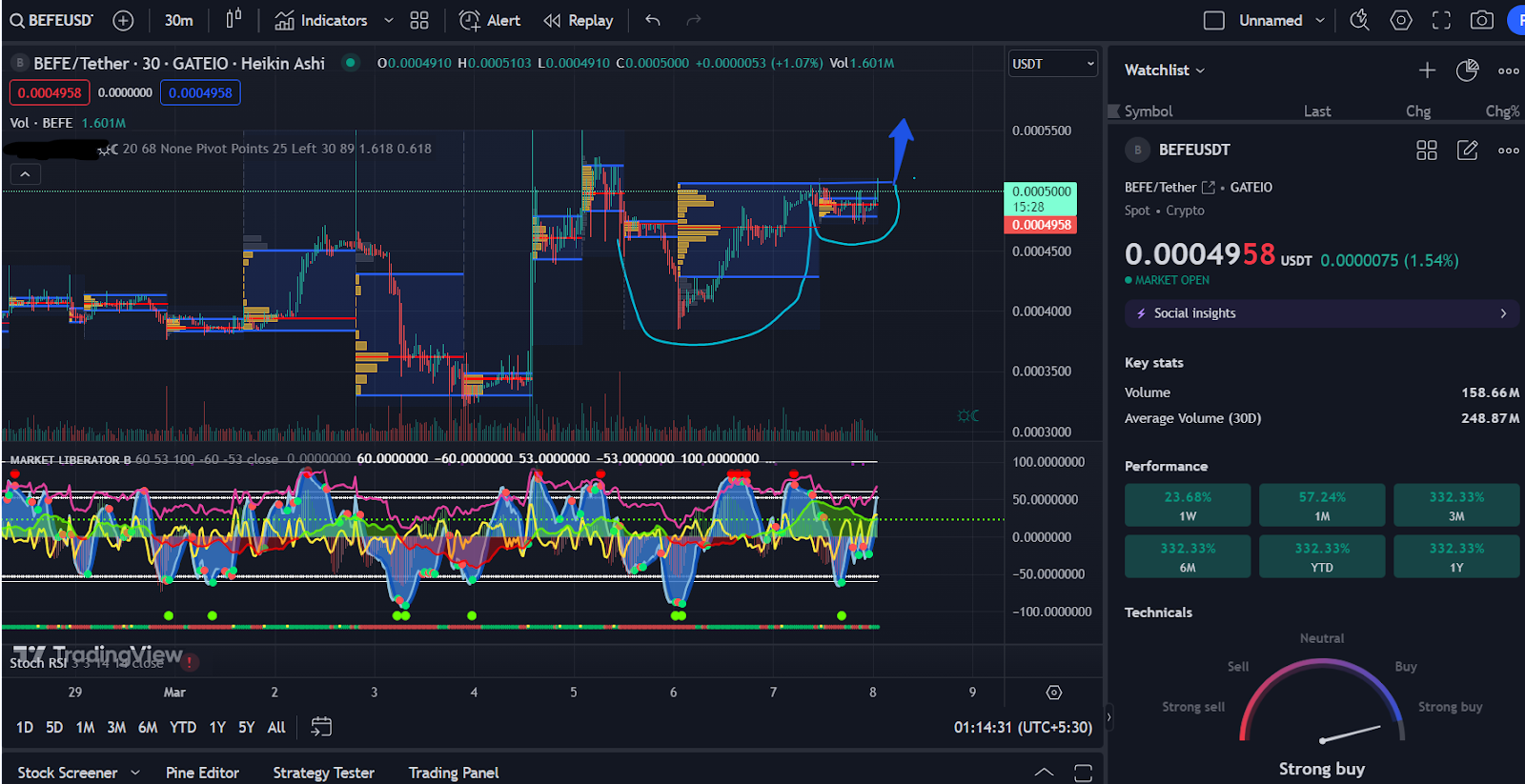Set chart range to 5D
Screen dimensions: 1525x784
(x=54, y=727)
